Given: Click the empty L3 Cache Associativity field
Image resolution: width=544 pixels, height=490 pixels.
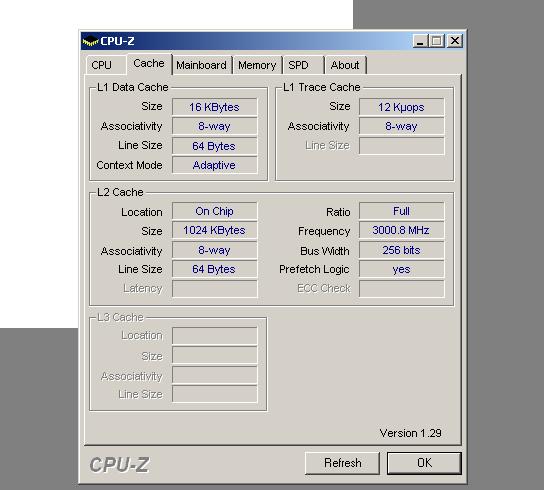Looking at the screenshot, I should click(x=214, y=375).
